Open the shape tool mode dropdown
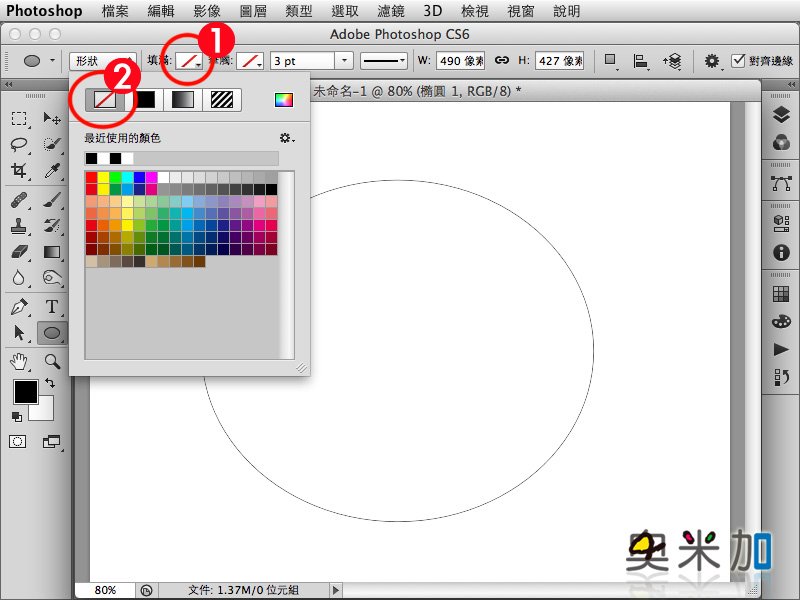Viewport: 800px width, 600px height. [103, 61]
